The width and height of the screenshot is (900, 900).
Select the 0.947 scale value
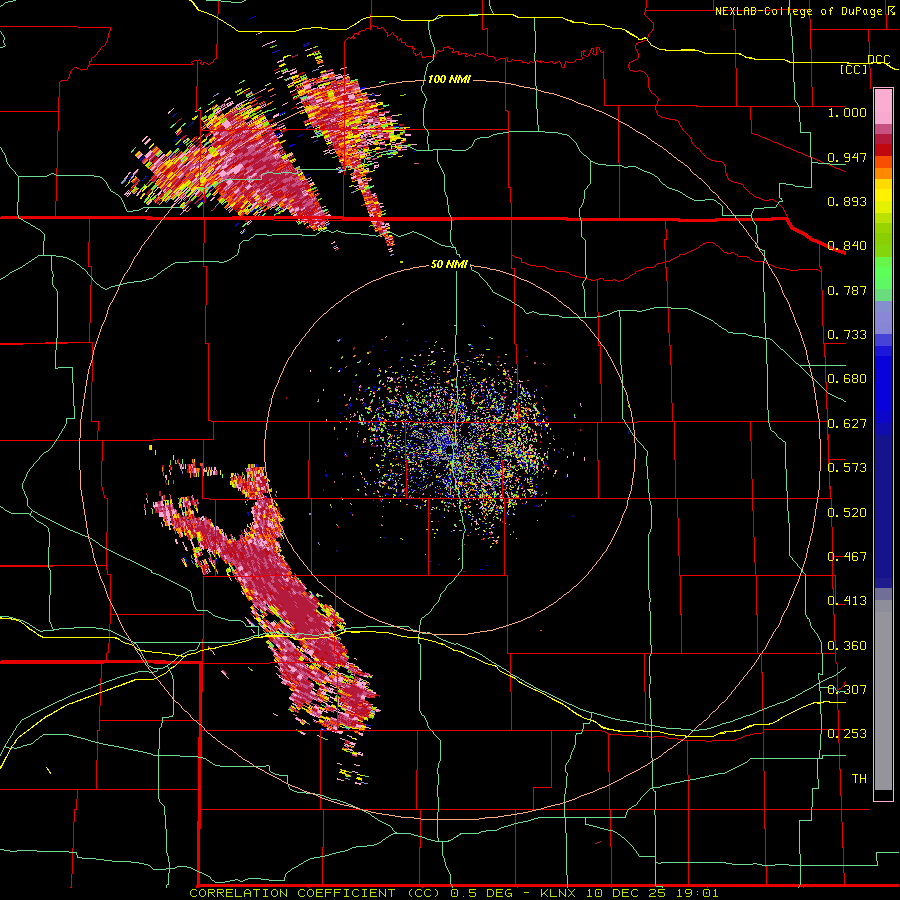(847, 157)
